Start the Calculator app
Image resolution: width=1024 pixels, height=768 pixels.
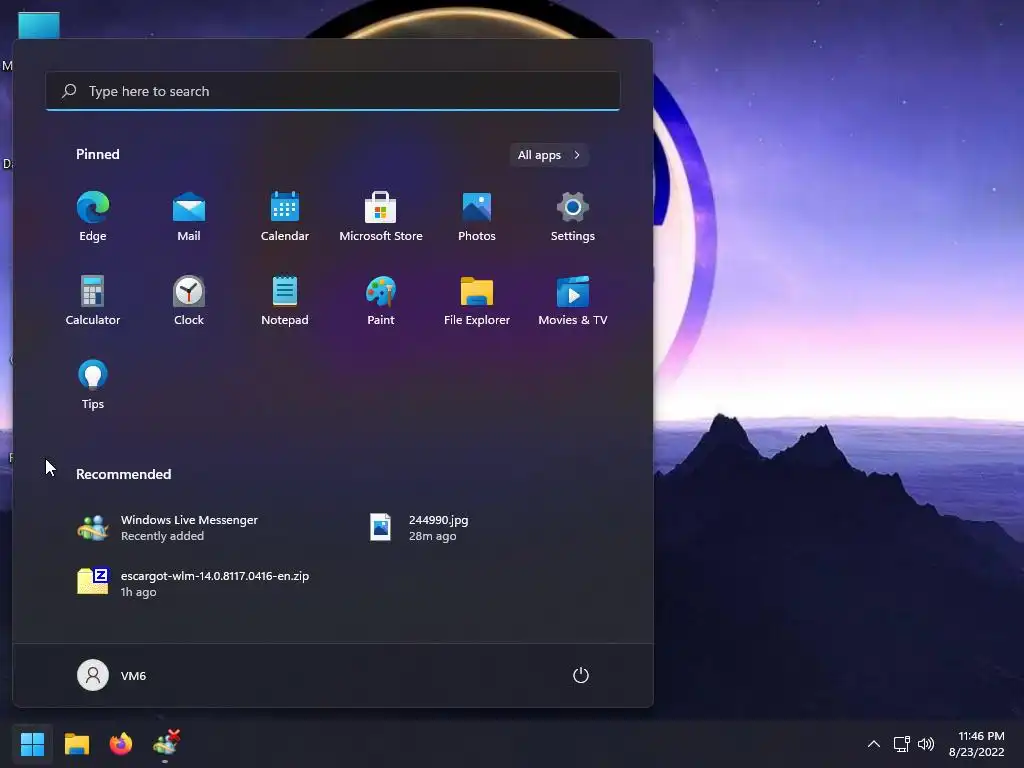[x=93, y=300]
